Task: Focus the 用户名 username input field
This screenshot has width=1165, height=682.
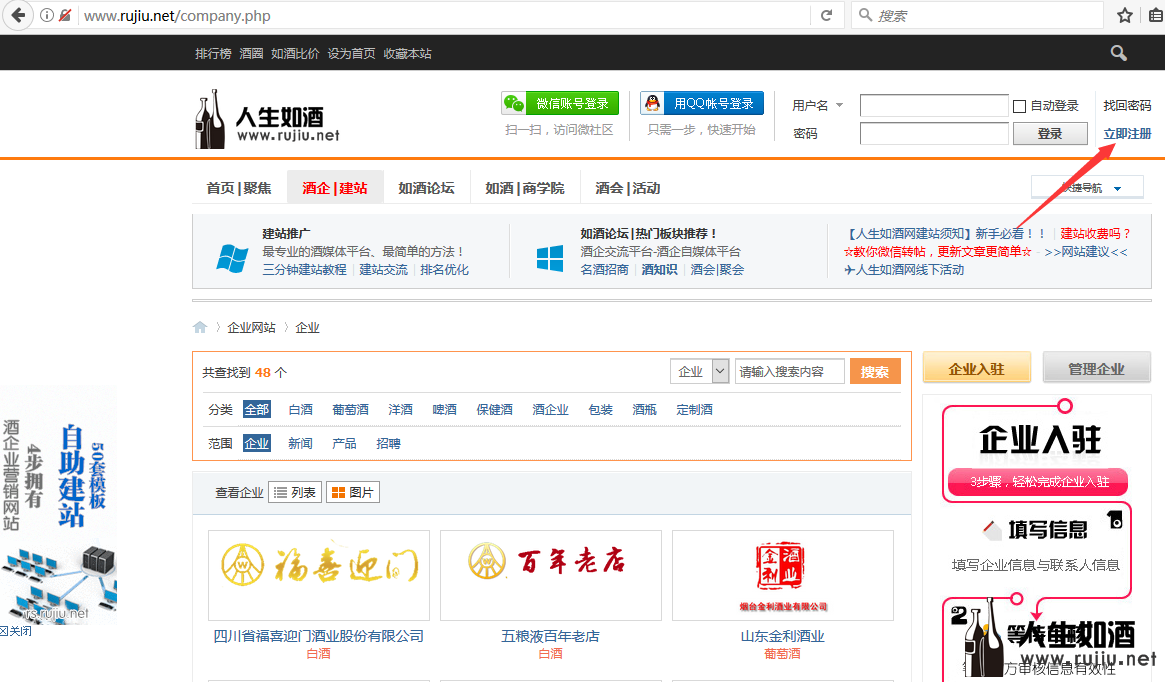Action: pos(934,105)
